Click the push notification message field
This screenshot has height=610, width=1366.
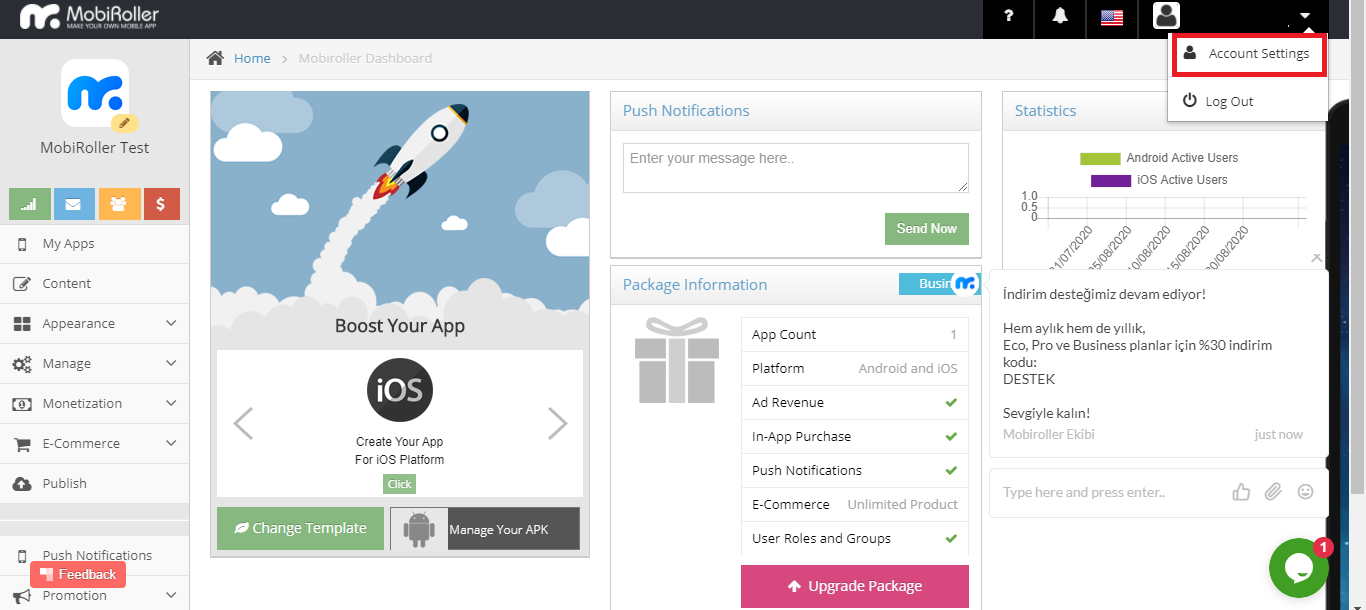[x=796, y=168]
